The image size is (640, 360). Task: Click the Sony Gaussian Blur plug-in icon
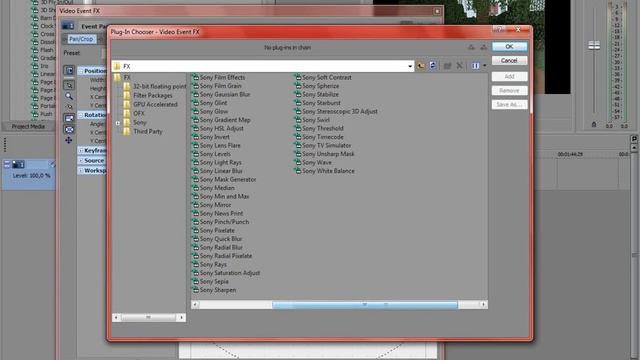tap(196, 94)
